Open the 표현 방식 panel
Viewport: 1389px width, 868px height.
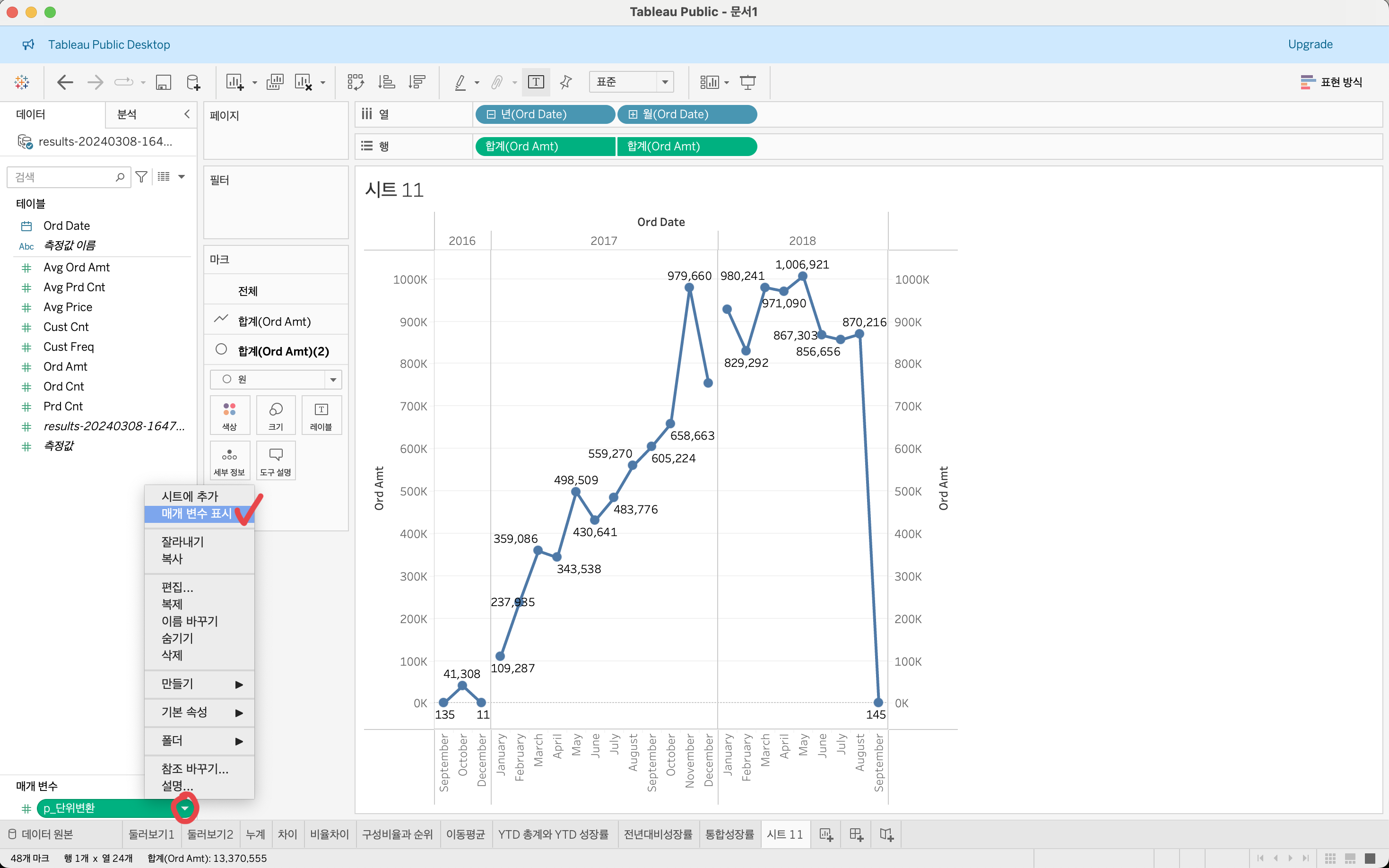tap(1331, 82)
